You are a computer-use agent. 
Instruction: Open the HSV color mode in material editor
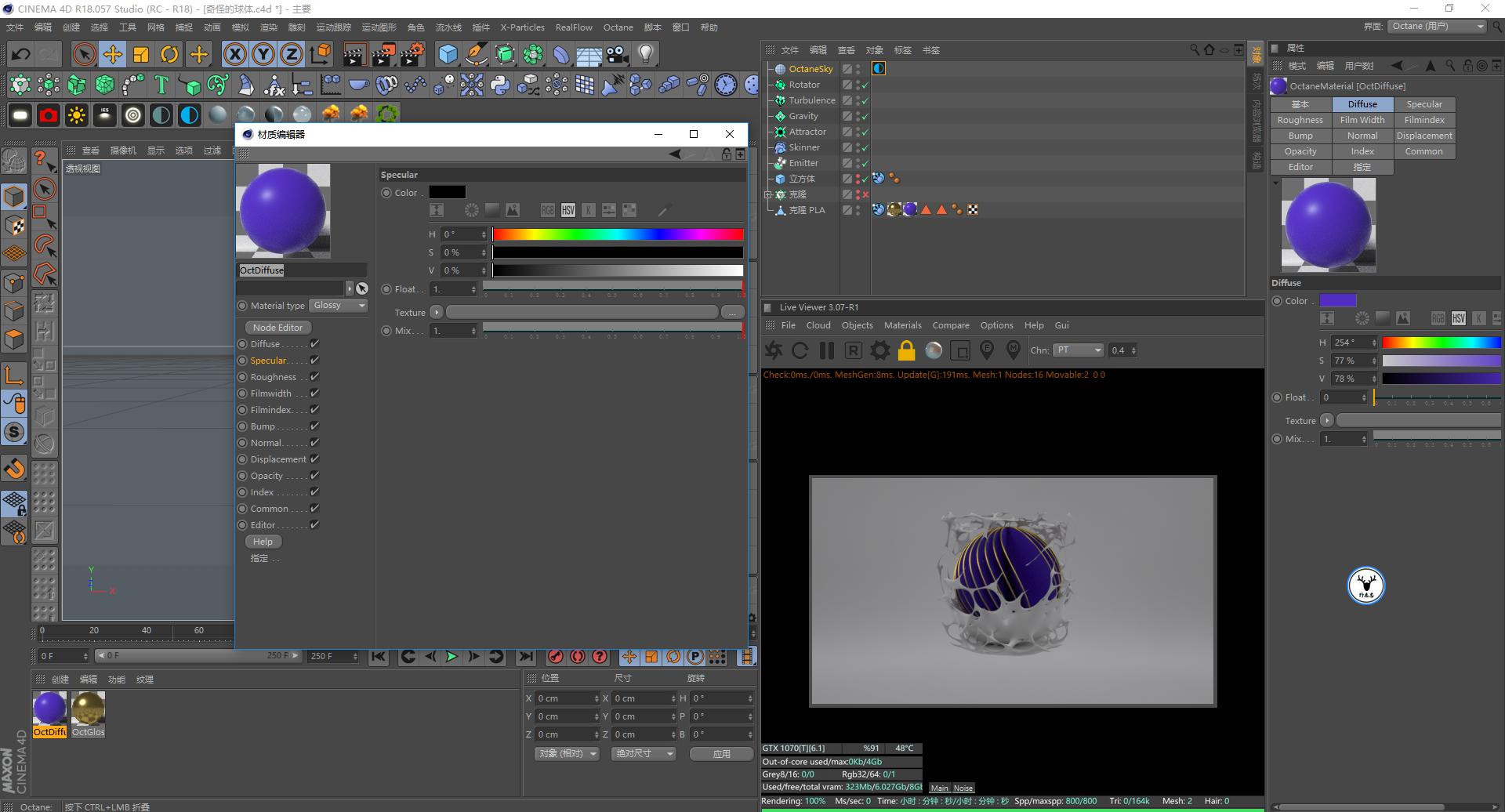pyautogui.click(x=568, y=210)
